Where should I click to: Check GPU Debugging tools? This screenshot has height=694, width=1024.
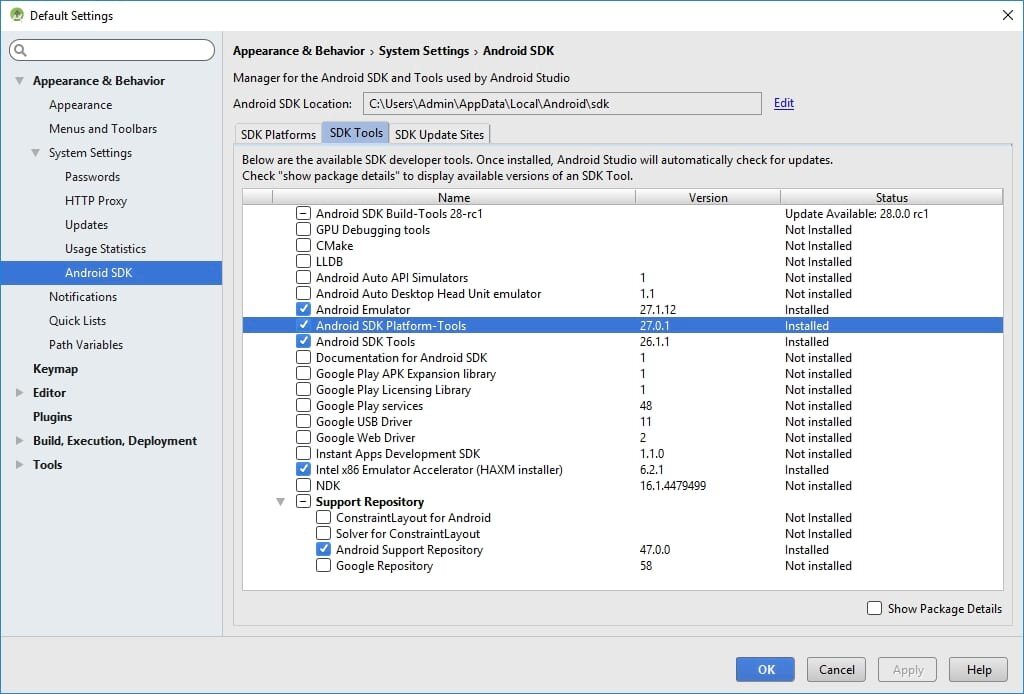click(x=303, y=229)
